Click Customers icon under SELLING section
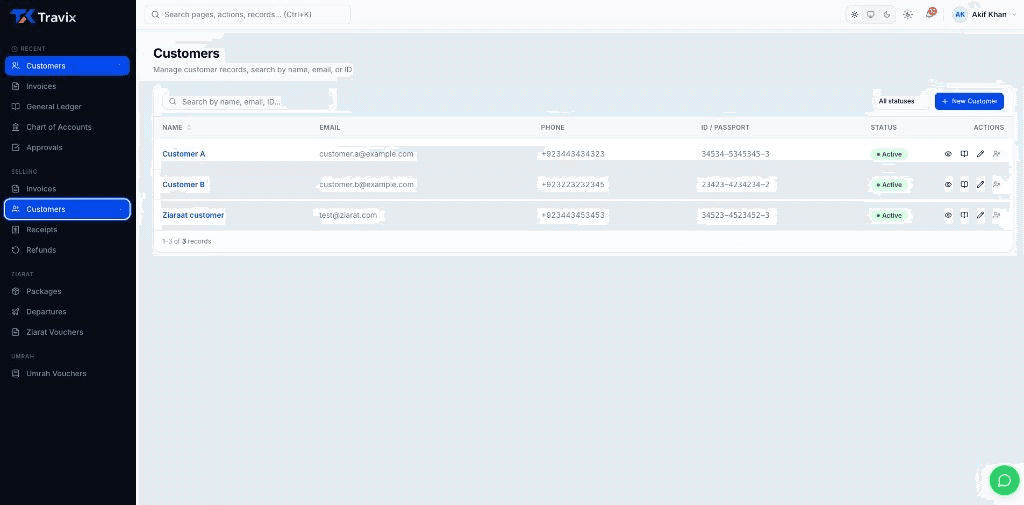 click(16, 209)
